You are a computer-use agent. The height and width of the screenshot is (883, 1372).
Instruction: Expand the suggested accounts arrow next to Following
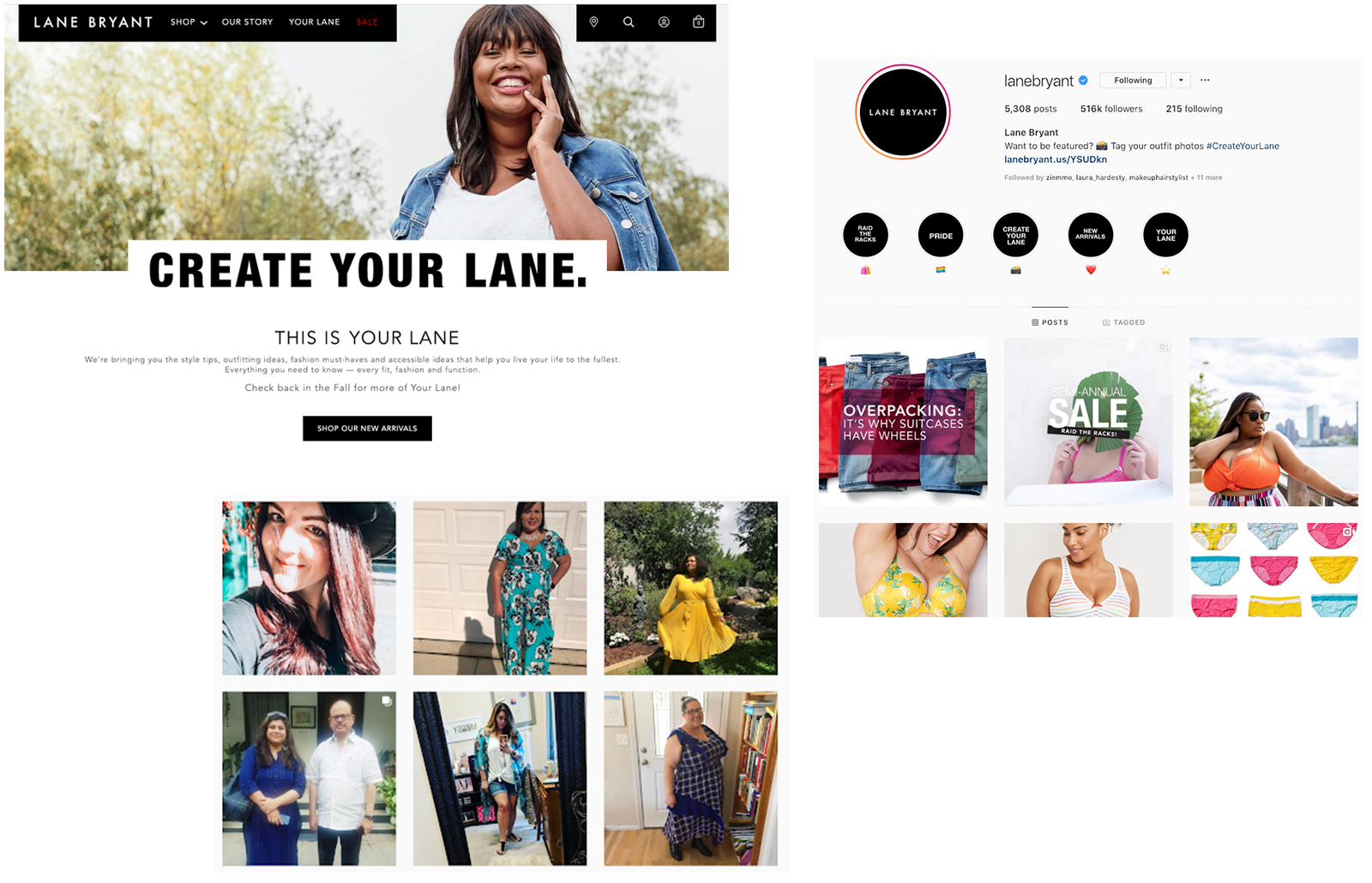point(1181,81)
